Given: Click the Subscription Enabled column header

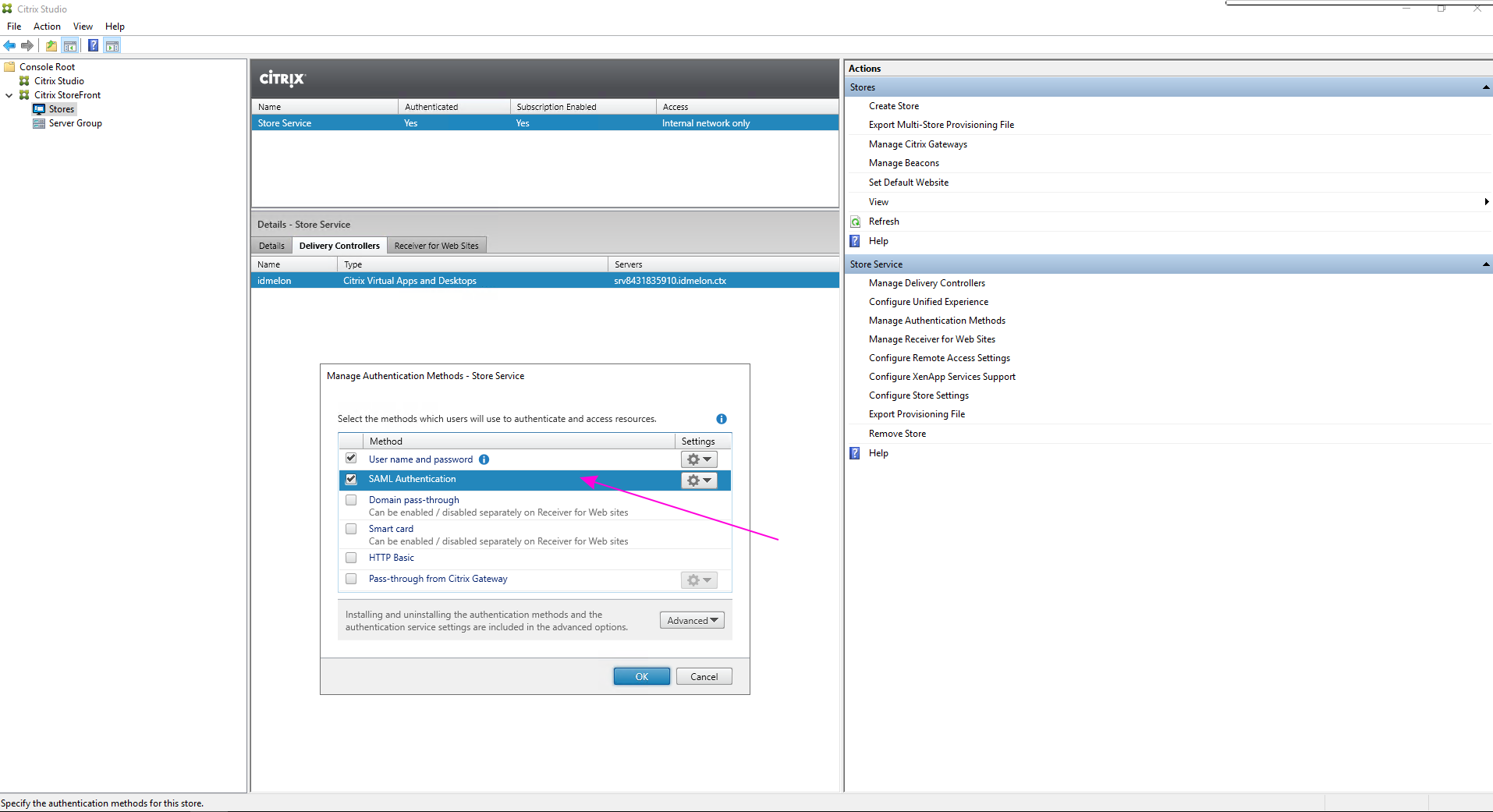Looking at the screenshot, I should (583, 107).
